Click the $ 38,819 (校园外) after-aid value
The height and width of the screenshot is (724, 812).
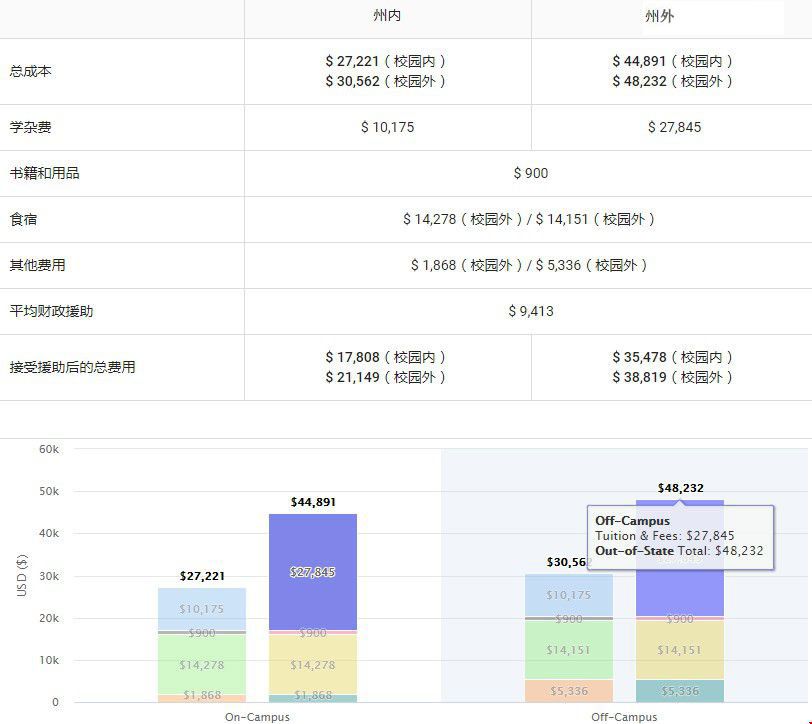(673, 378)
